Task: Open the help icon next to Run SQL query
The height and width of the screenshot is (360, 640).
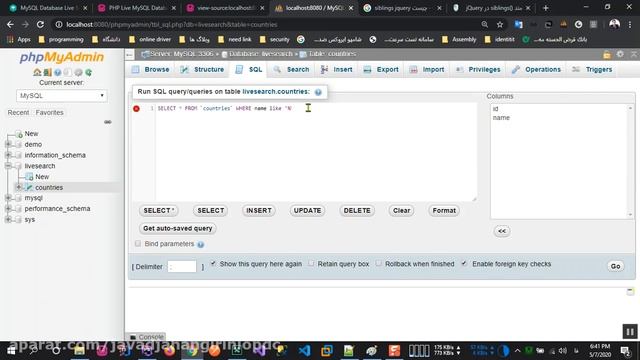Action: 318,92
